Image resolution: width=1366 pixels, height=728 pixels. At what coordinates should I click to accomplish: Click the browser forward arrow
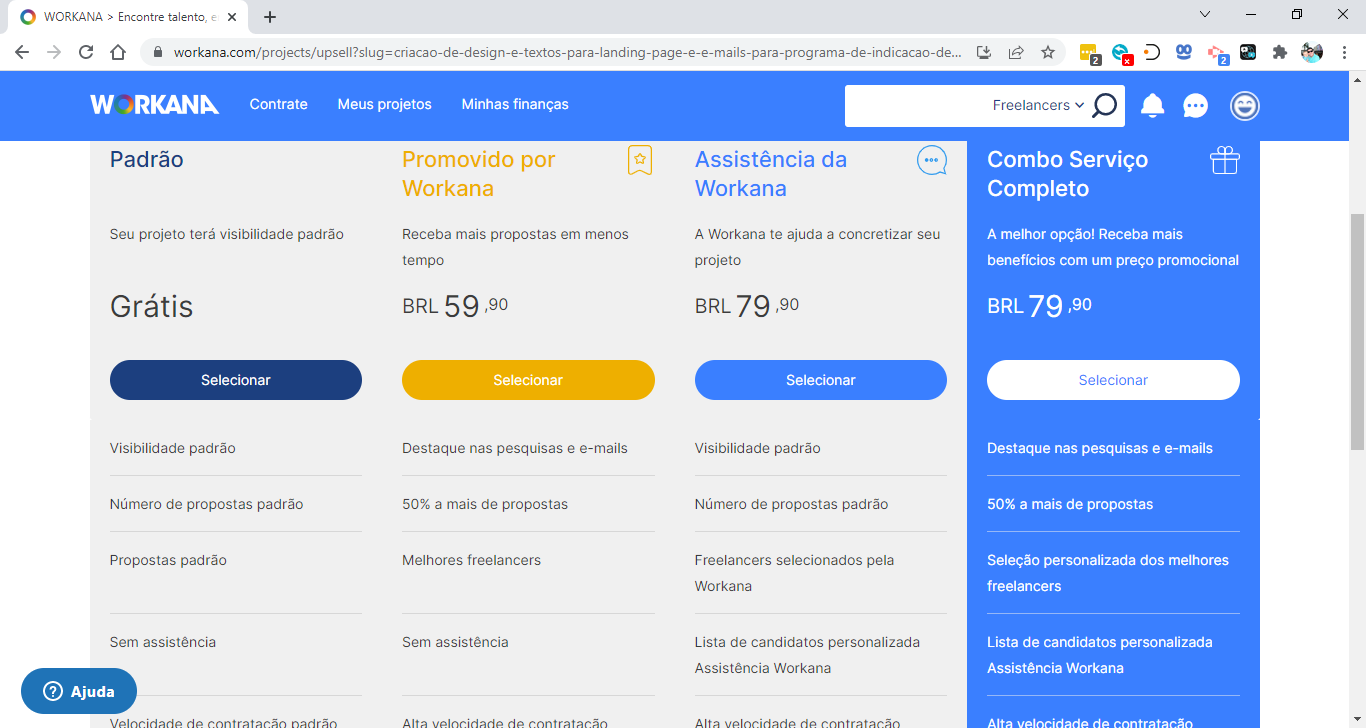click(54, 52)
